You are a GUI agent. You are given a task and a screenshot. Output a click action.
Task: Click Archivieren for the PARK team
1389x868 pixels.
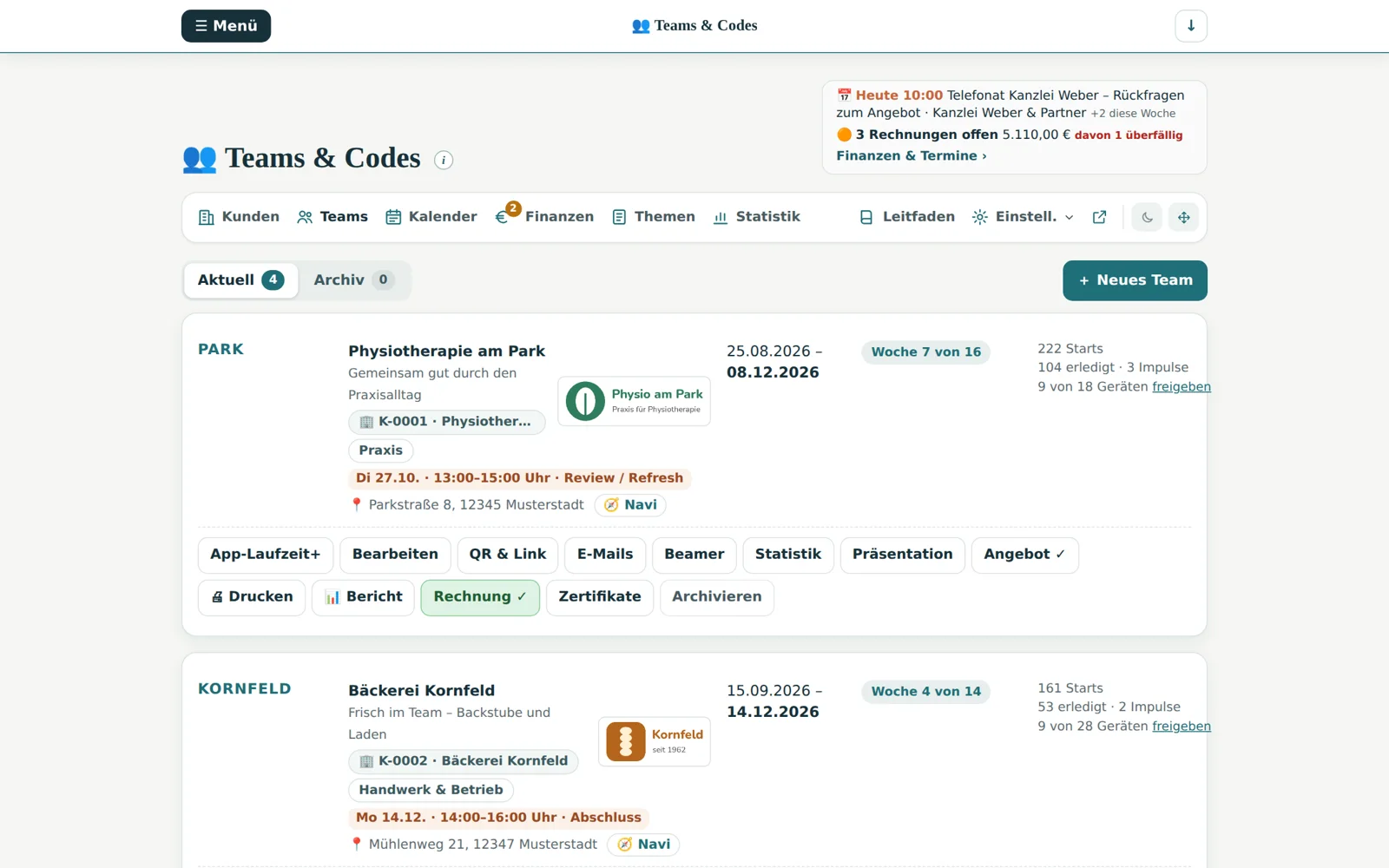[x=717, y=597]
